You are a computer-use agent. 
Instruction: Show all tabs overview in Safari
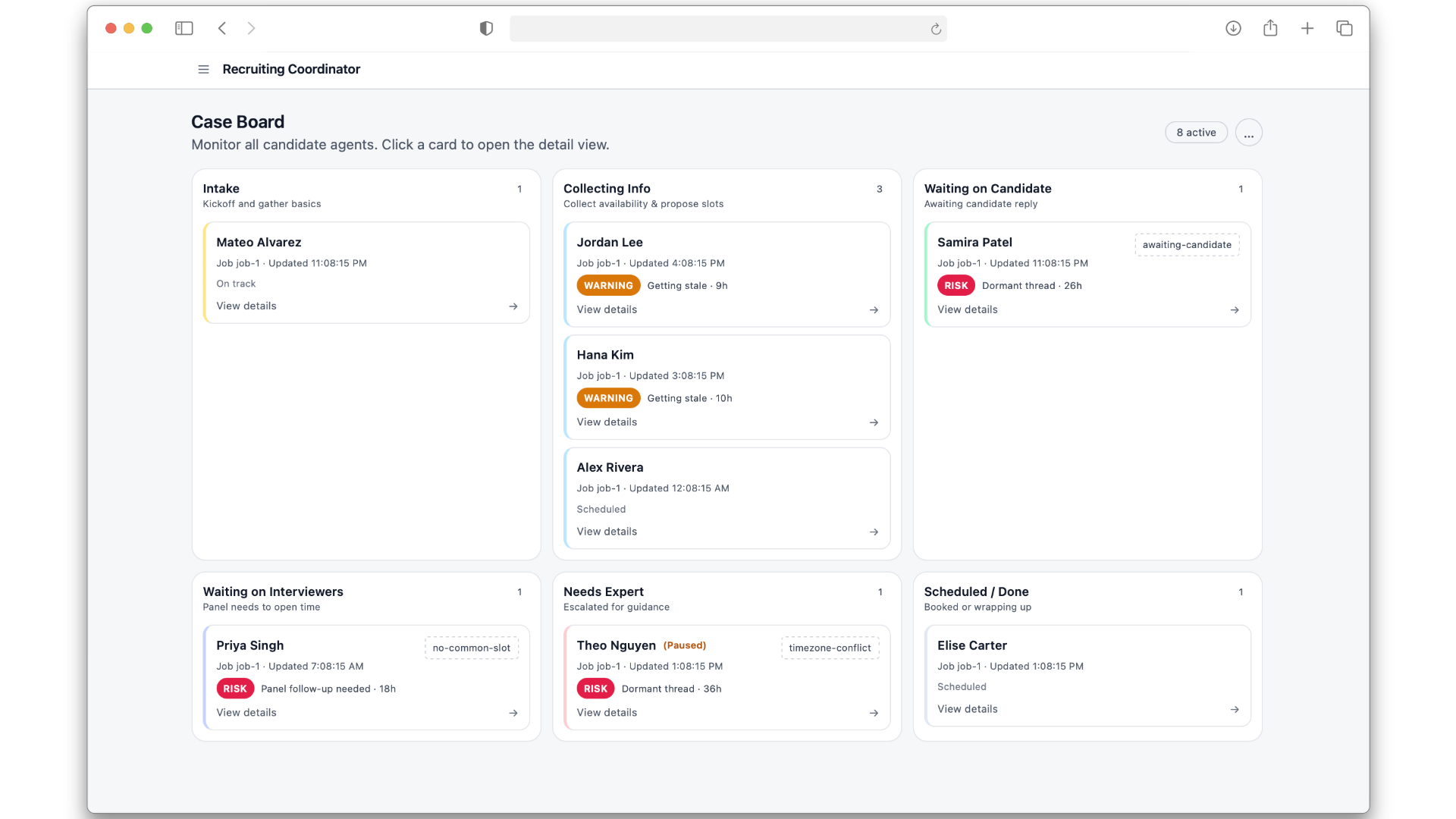[1344, 28]
